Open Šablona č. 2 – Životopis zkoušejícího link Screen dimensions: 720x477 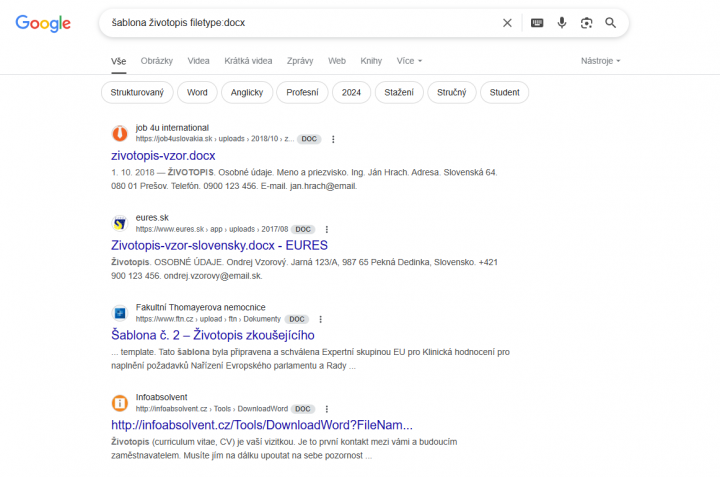click(213, 335)
